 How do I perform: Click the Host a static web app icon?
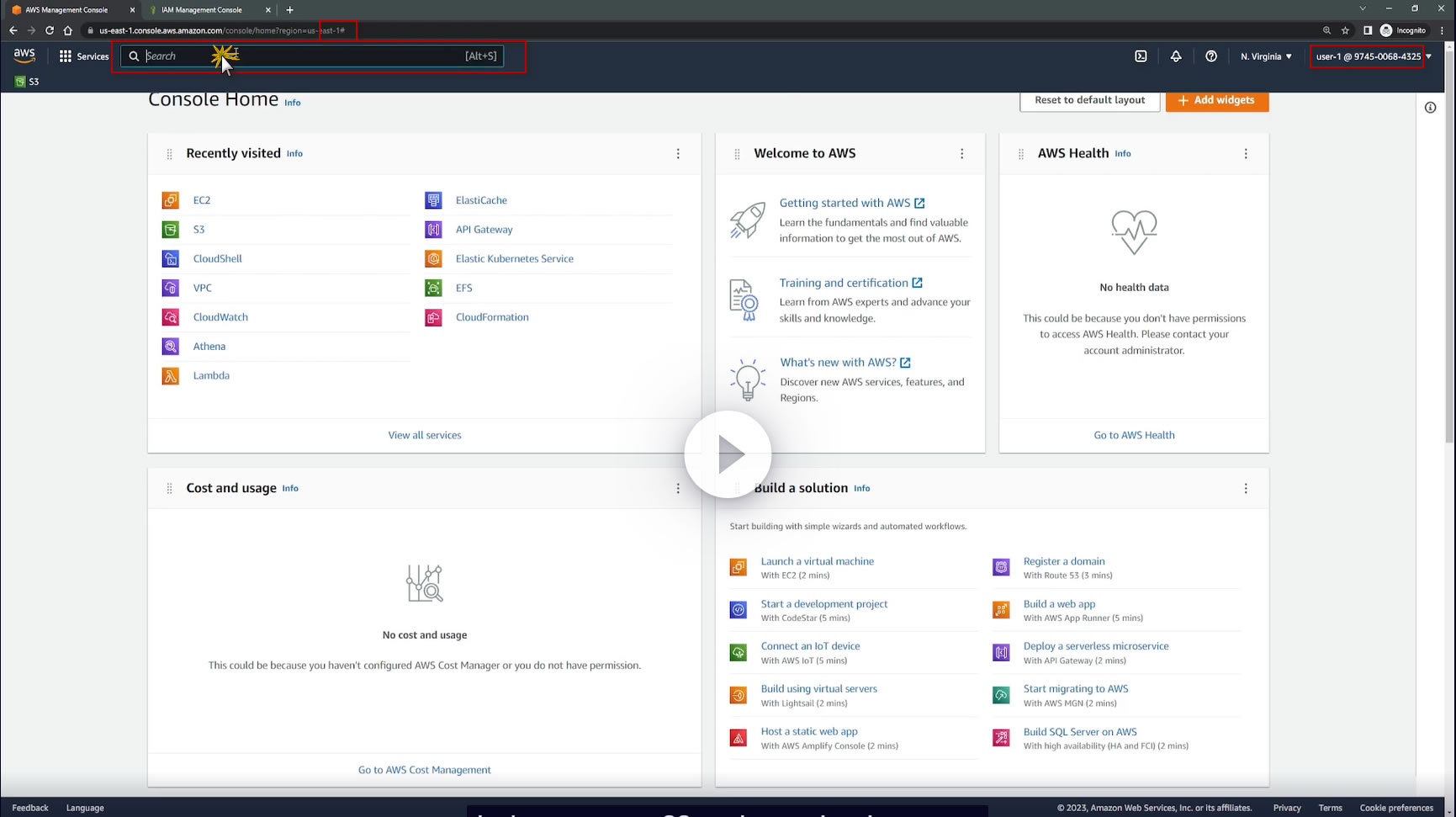coord(739,738)
